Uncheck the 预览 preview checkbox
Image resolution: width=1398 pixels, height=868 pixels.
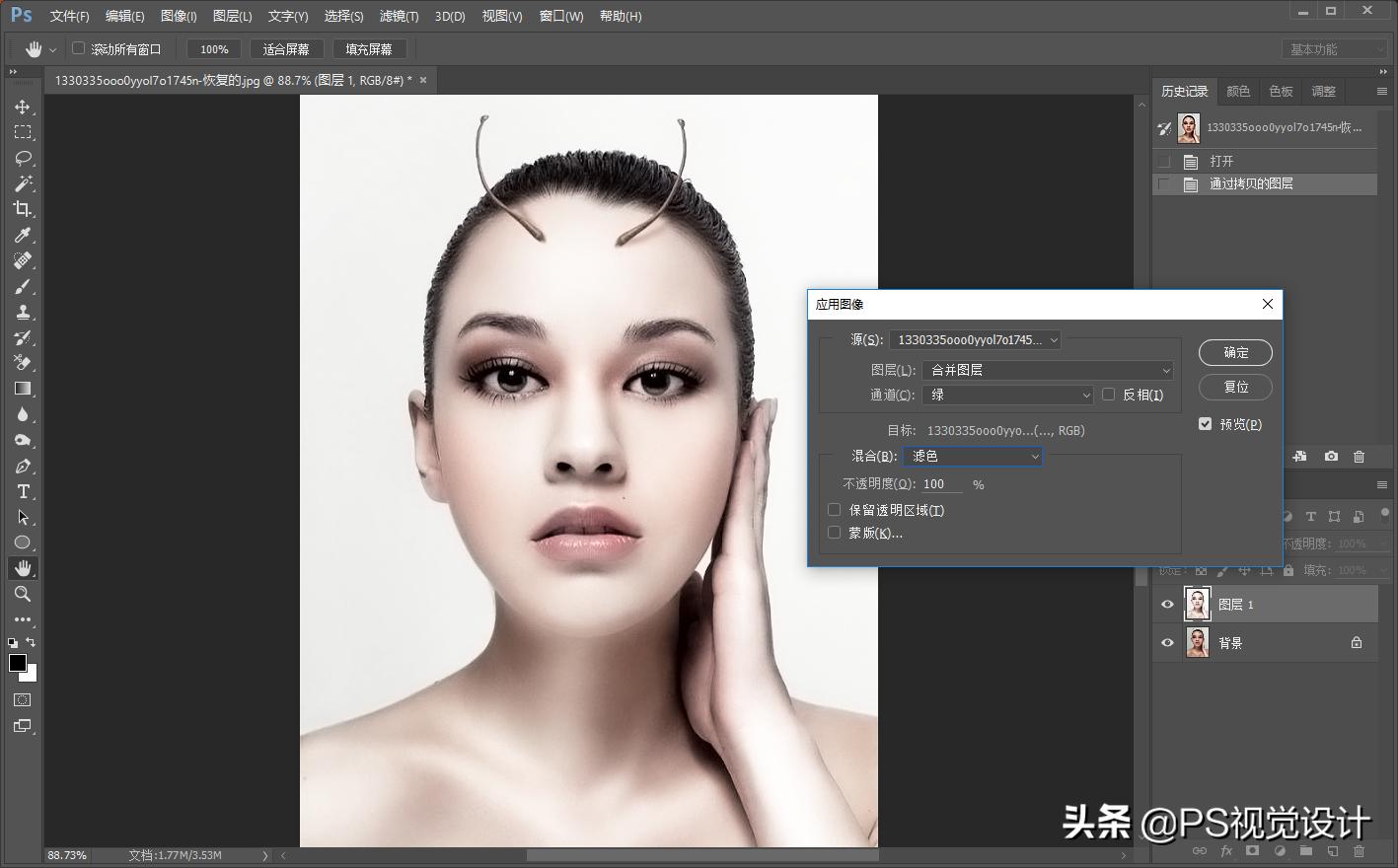(x=1205, y=424)
